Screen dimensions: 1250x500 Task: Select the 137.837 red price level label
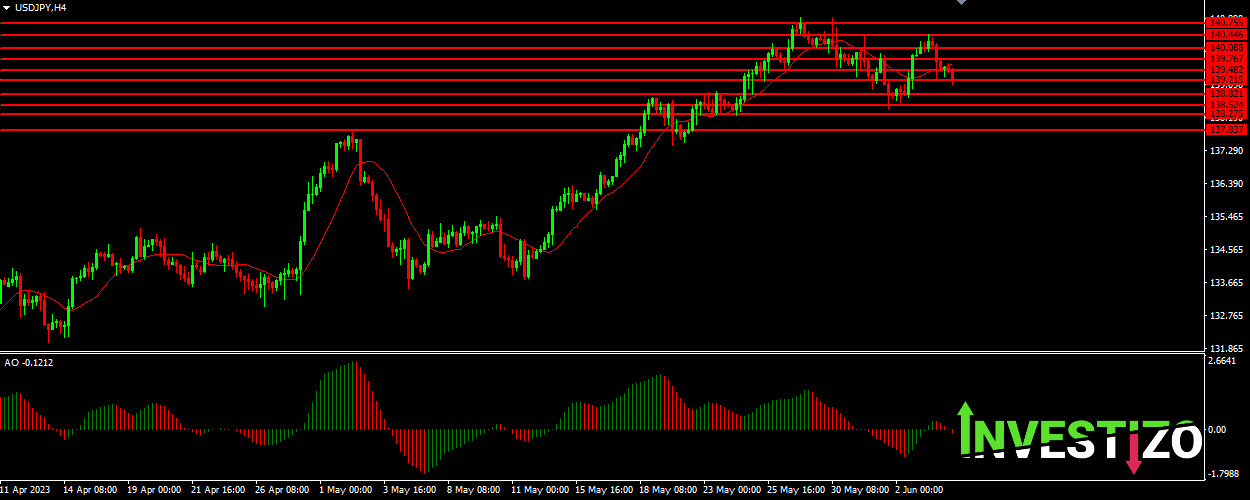[x=1226, y=130]
